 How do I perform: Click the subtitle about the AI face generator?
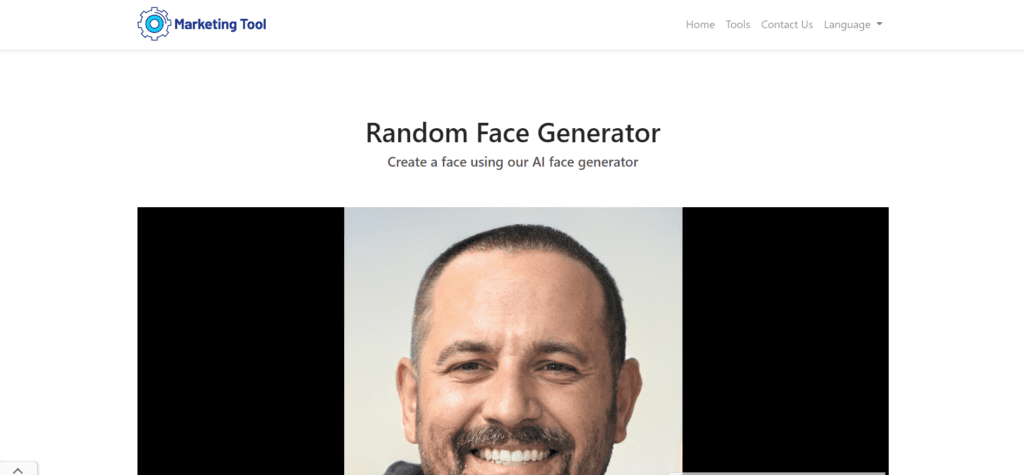click(x=513, y=162)
